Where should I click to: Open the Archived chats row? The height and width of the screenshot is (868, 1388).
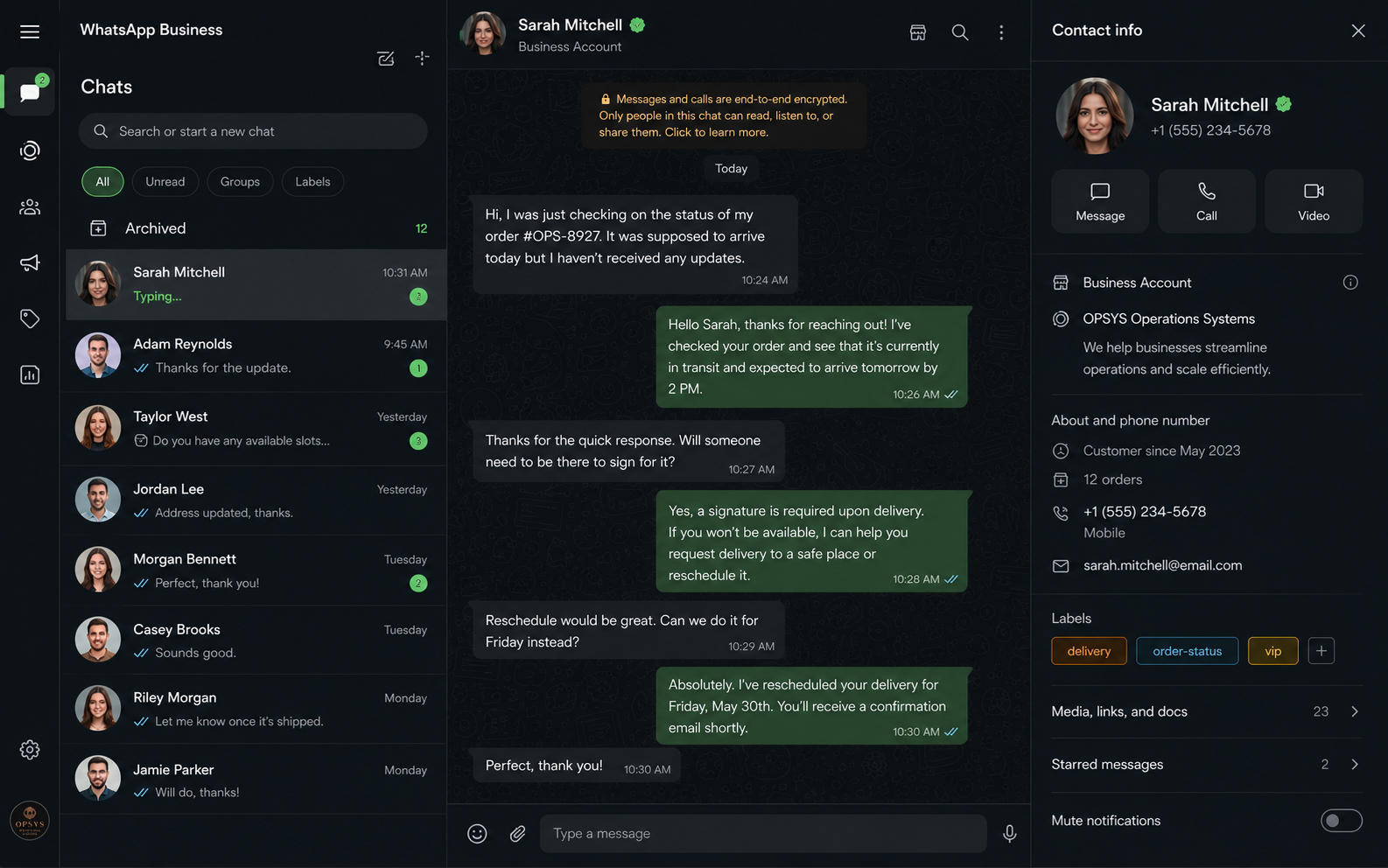[x=256, y=228]
